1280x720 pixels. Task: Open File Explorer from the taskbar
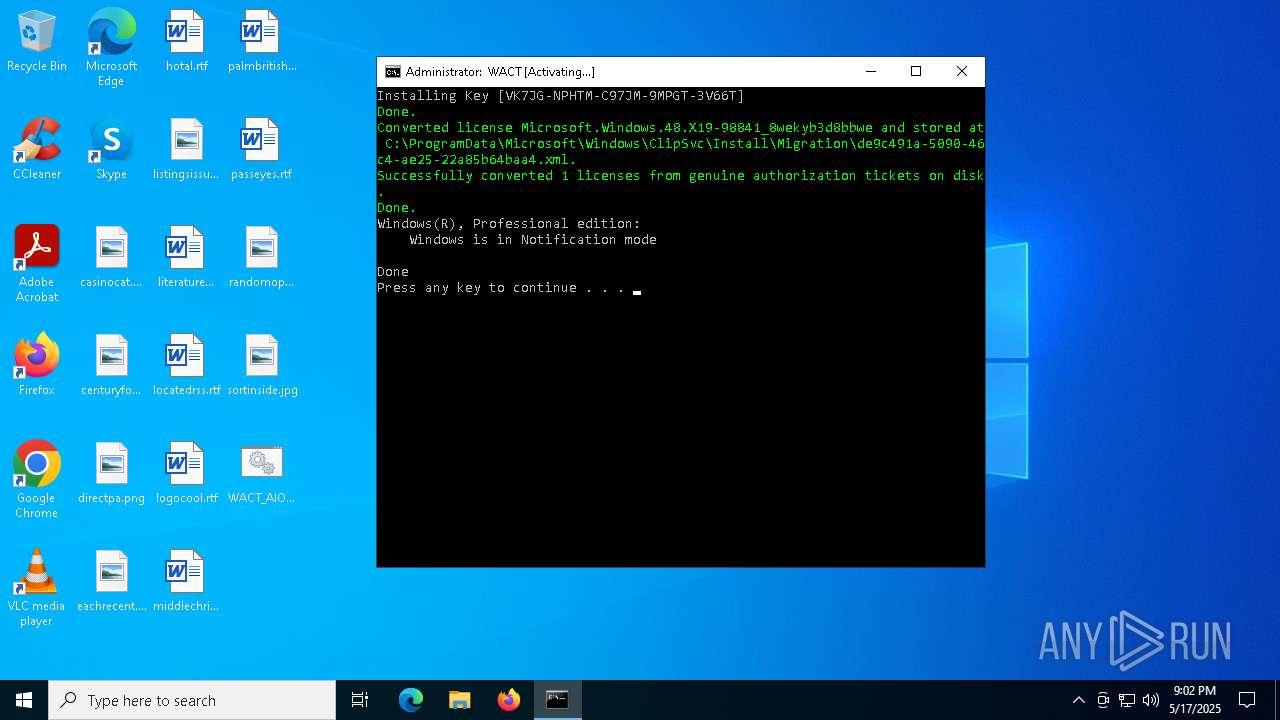click(459, 700)
